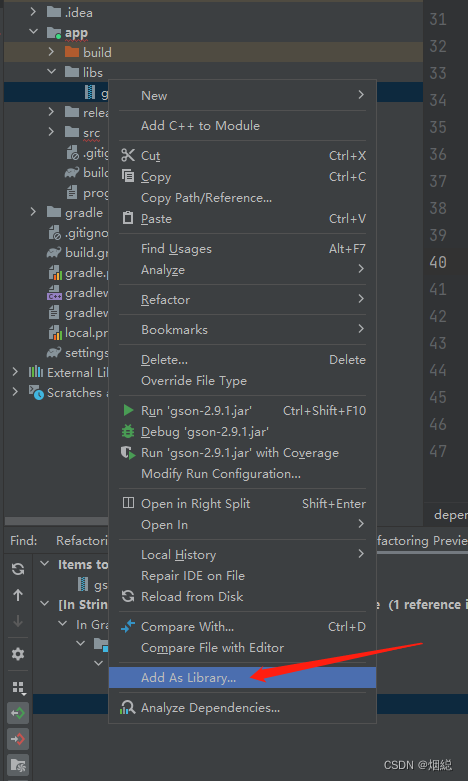Click editor line number 47
The width and height of the screenshot is (468, 781).
[438, 451]
